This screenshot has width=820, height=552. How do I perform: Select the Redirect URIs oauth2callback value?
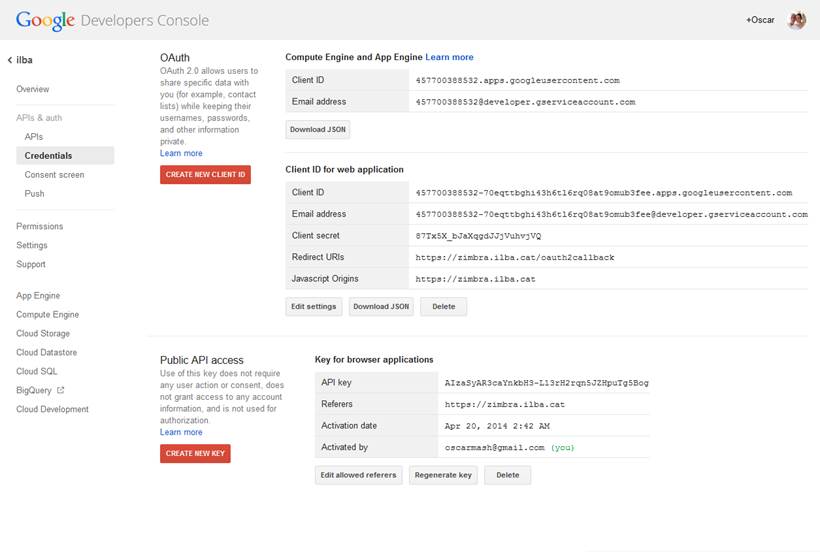515,258
